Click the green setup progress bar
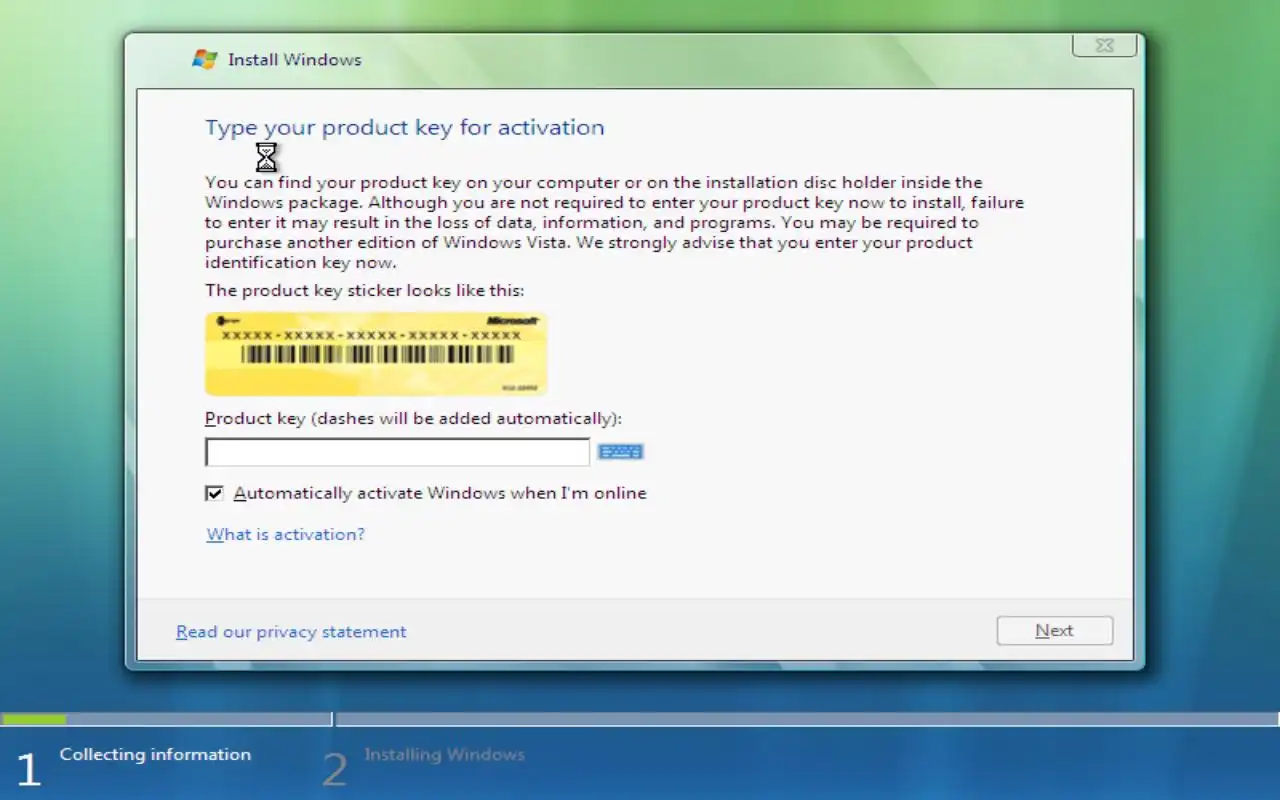This screenshot has height=800, width=1280. point(34,719)
